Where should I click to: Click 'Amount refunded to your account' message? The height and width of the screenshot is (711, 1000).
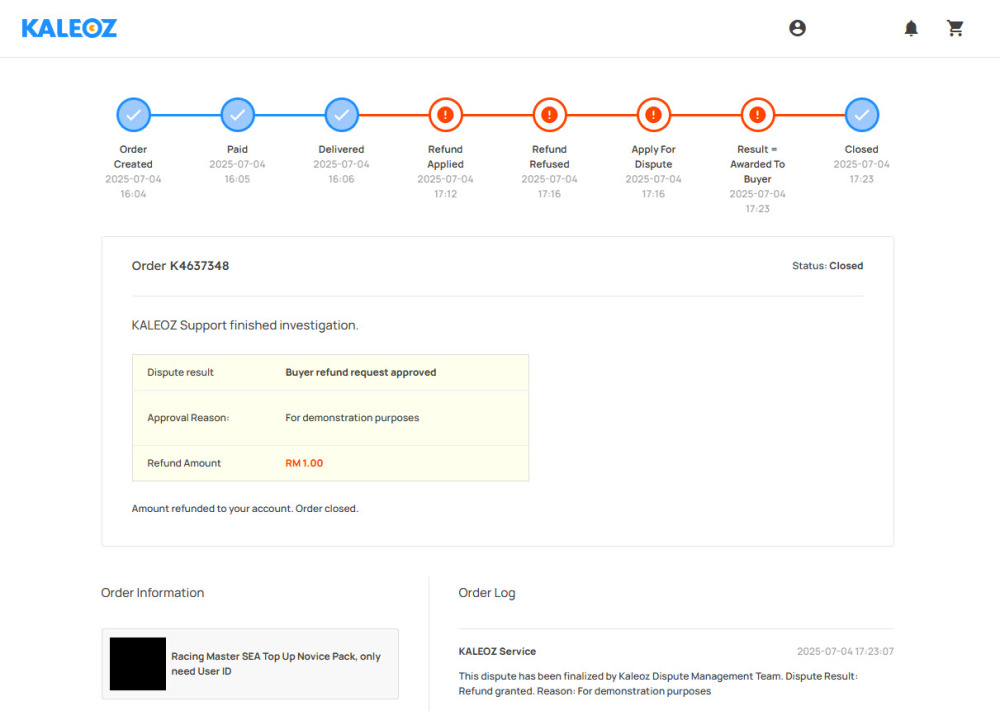245,509
